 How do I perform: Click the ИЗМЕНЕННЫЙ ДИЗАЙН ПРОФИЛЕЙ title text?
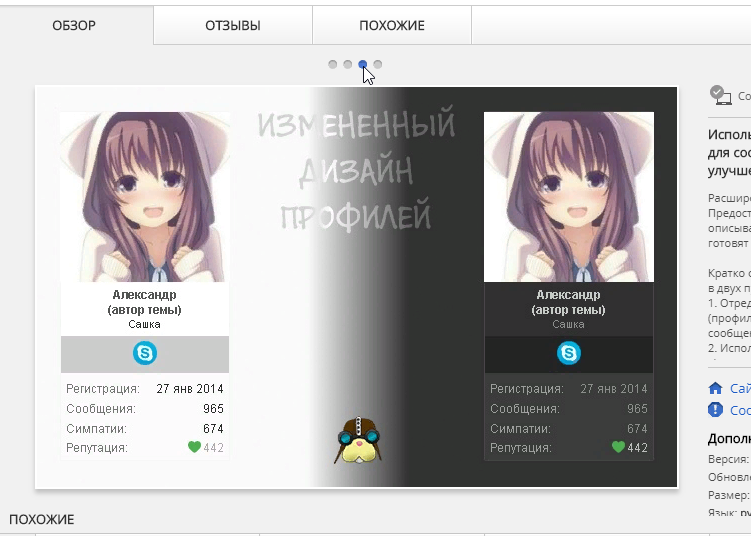356,170
